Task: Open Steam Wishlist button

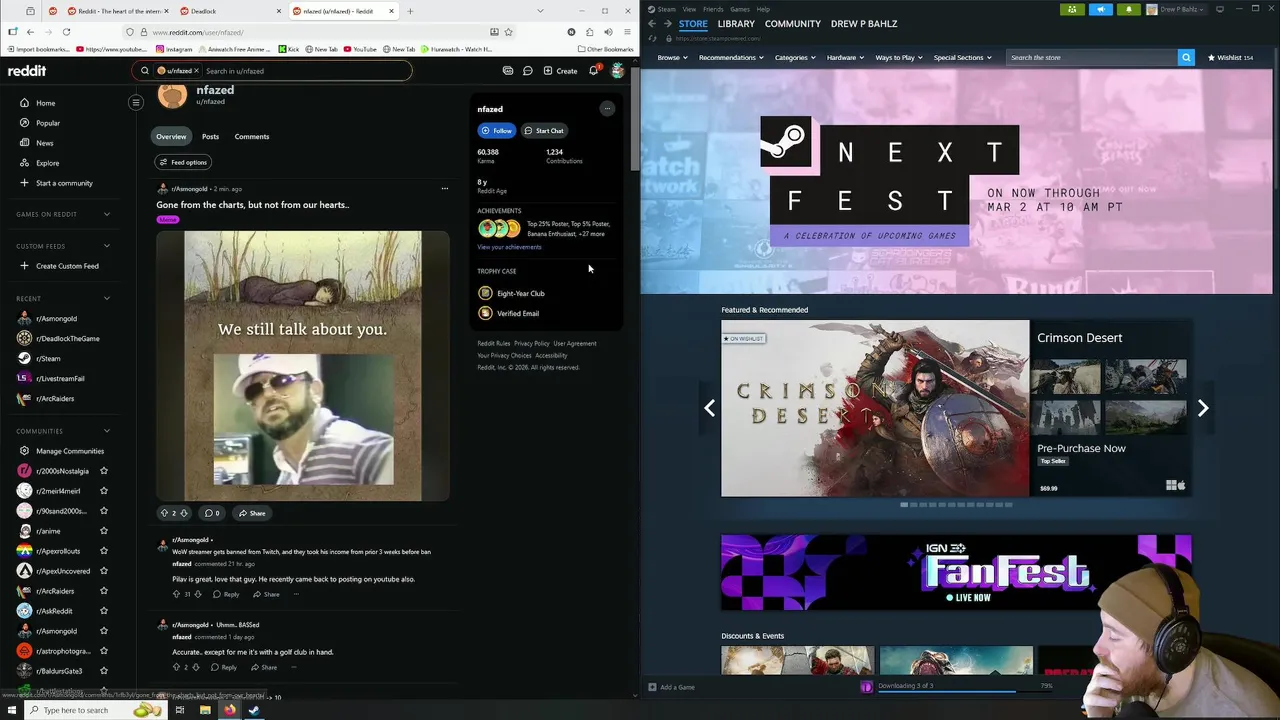Action: [1230, 57]
